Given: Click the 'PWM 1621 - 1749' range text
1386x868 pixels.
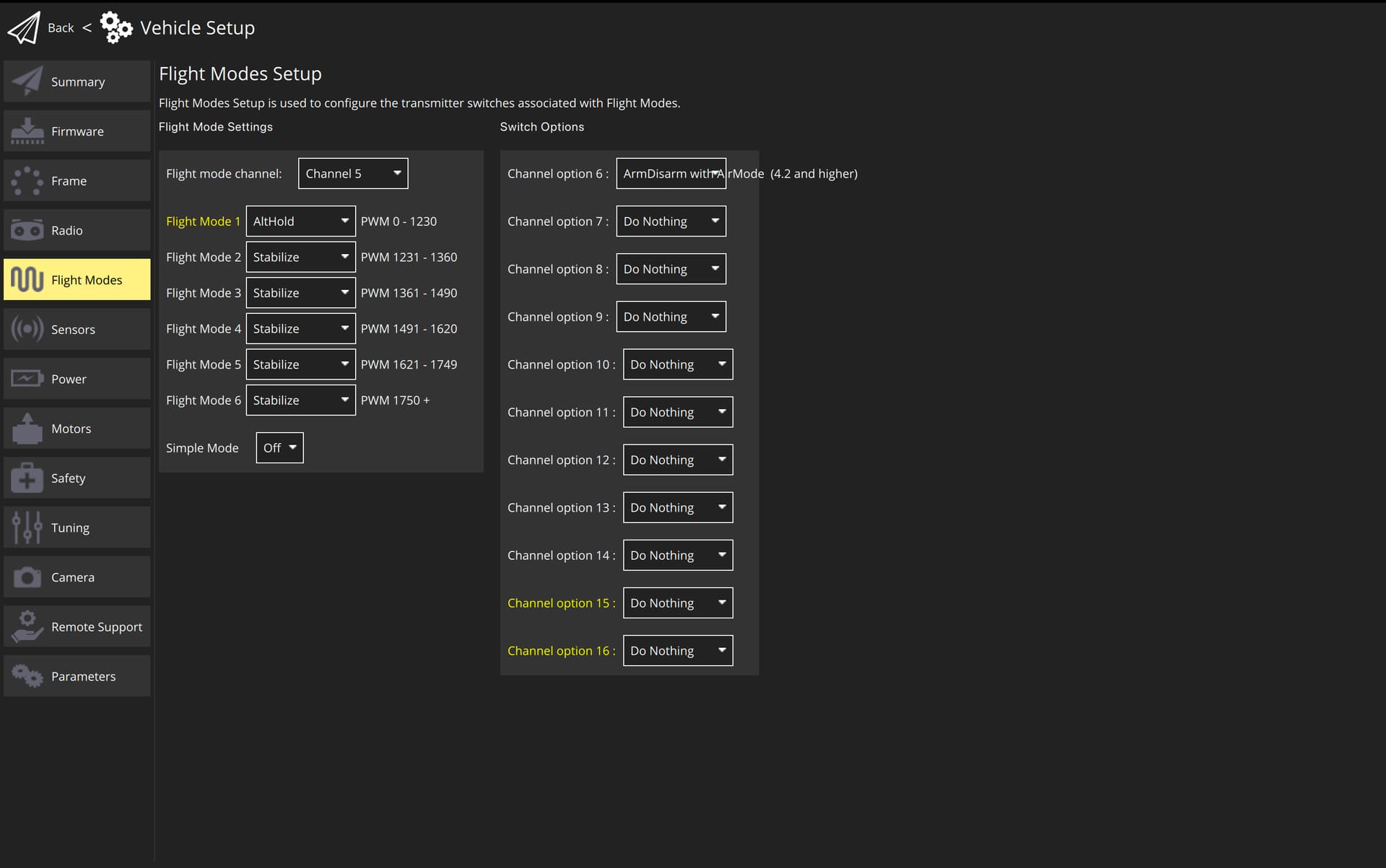Looking at the screenshot, I should tap(409, 364).
